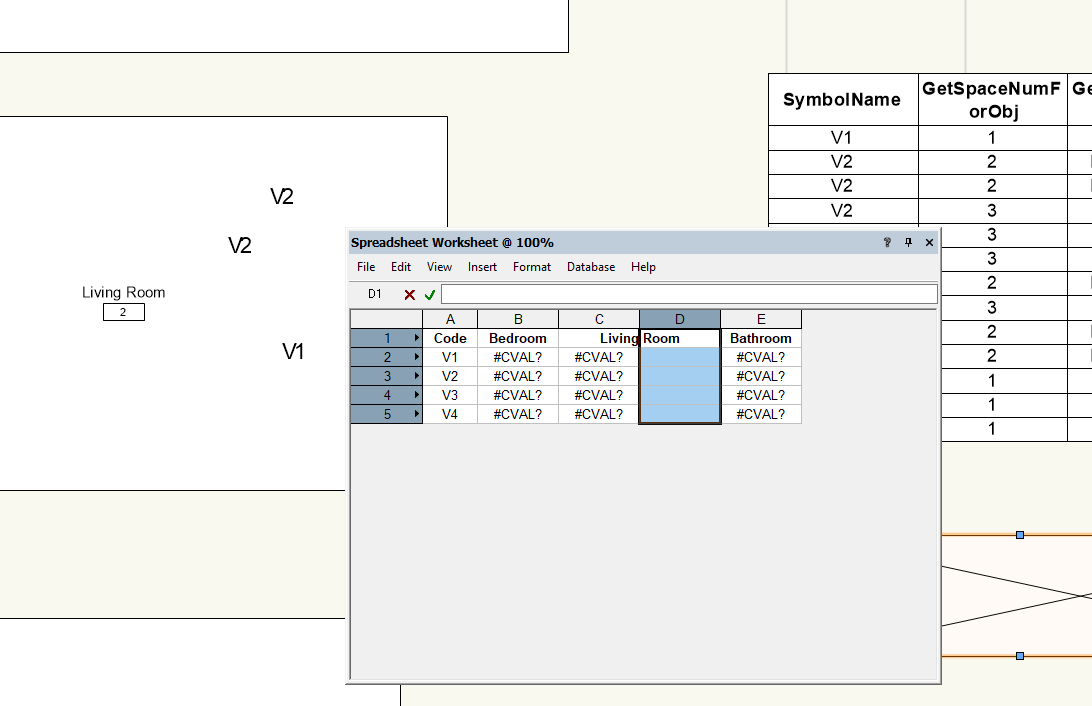Select column D header

click(679, 319)
